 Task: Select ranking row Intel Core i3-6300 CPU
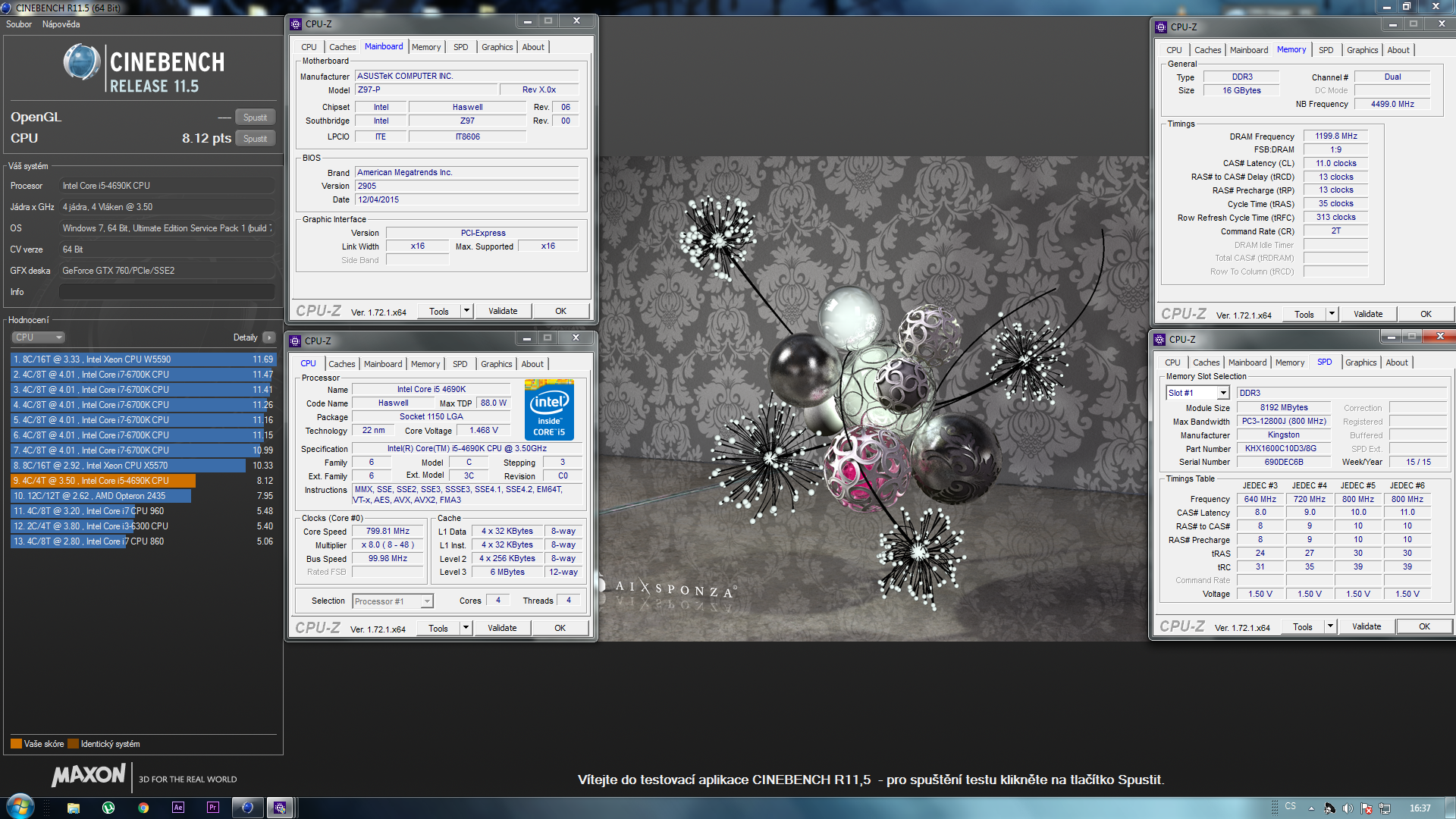tap(143, 526)
